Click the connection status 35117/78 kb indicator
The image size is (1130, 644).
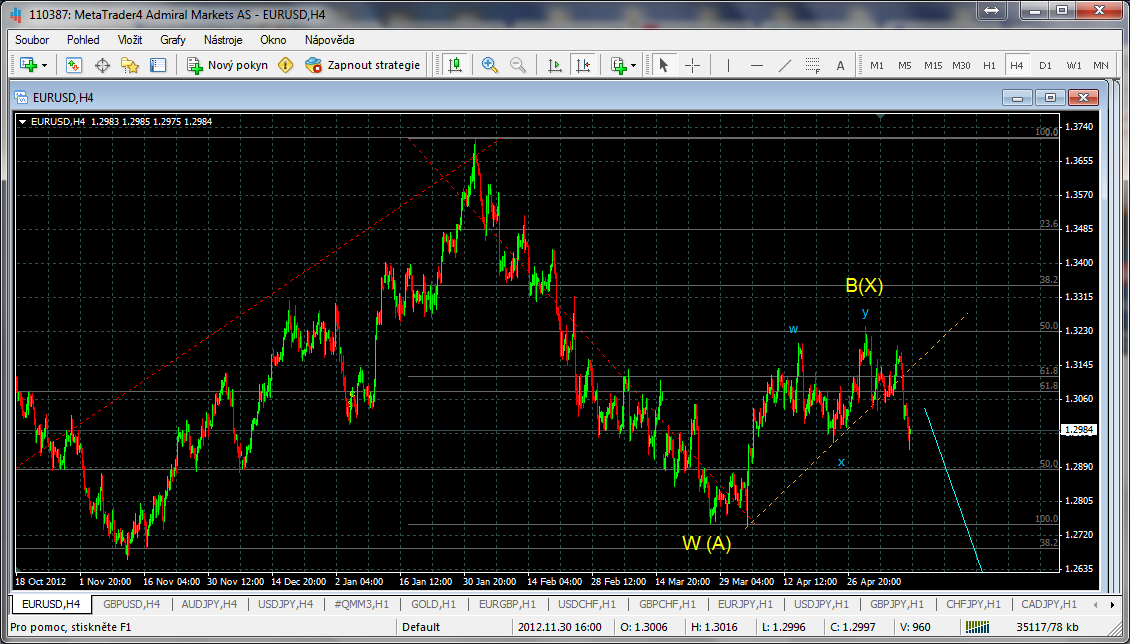click(x=1047, y=627)
